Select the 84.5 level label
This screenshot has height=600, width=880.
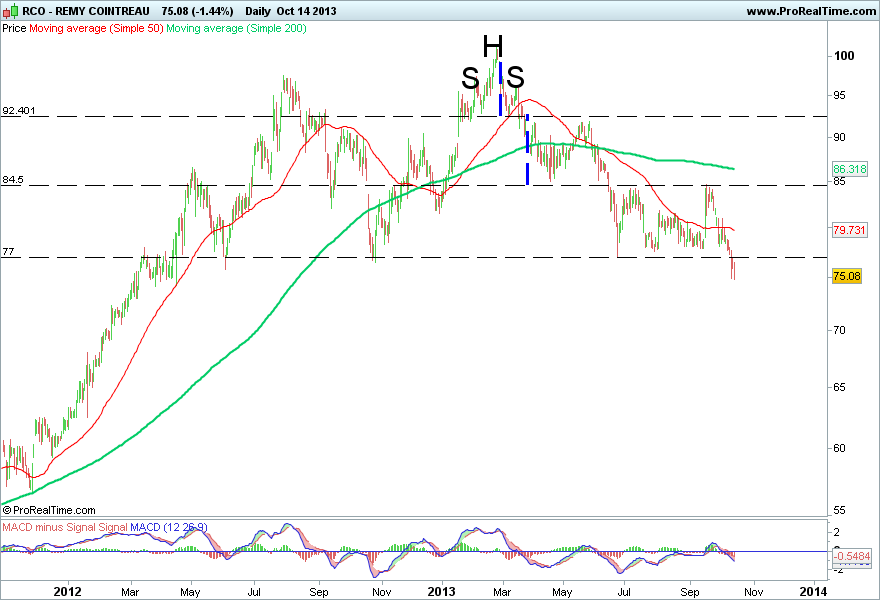point(13,180)
